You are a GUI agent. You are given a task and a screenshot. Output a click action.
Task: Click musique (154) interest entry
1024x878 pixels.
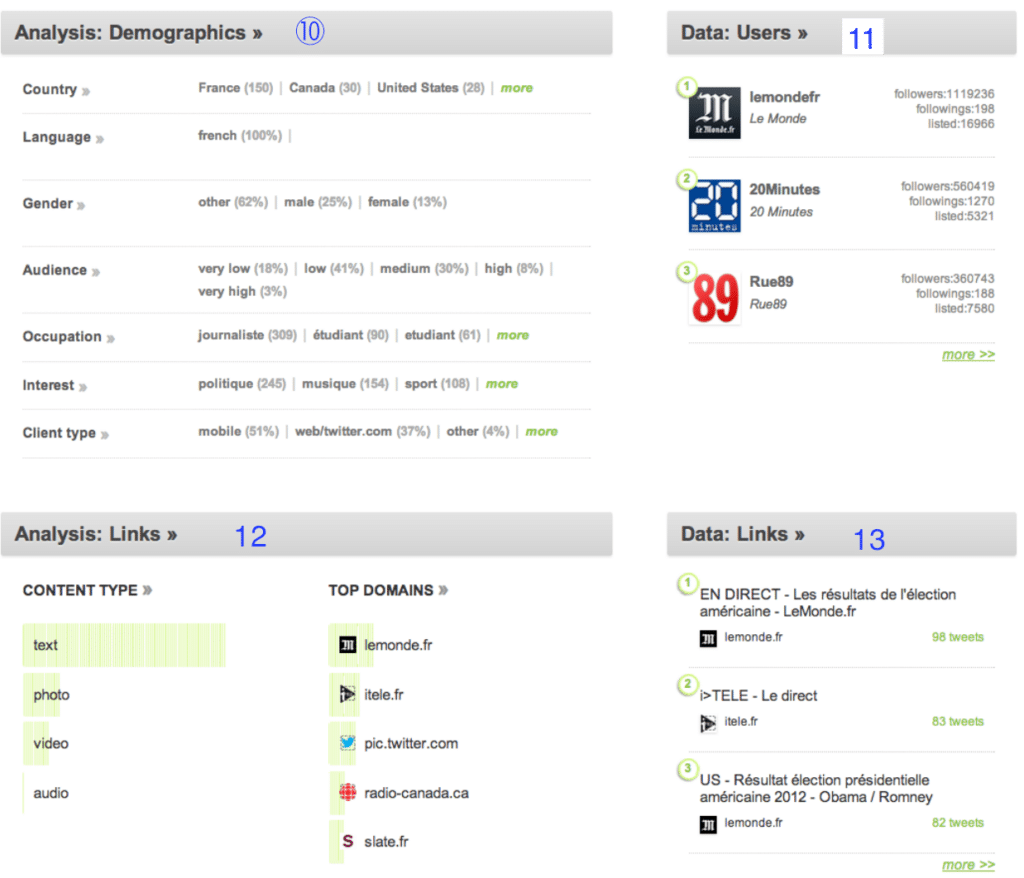coord(345,383)
